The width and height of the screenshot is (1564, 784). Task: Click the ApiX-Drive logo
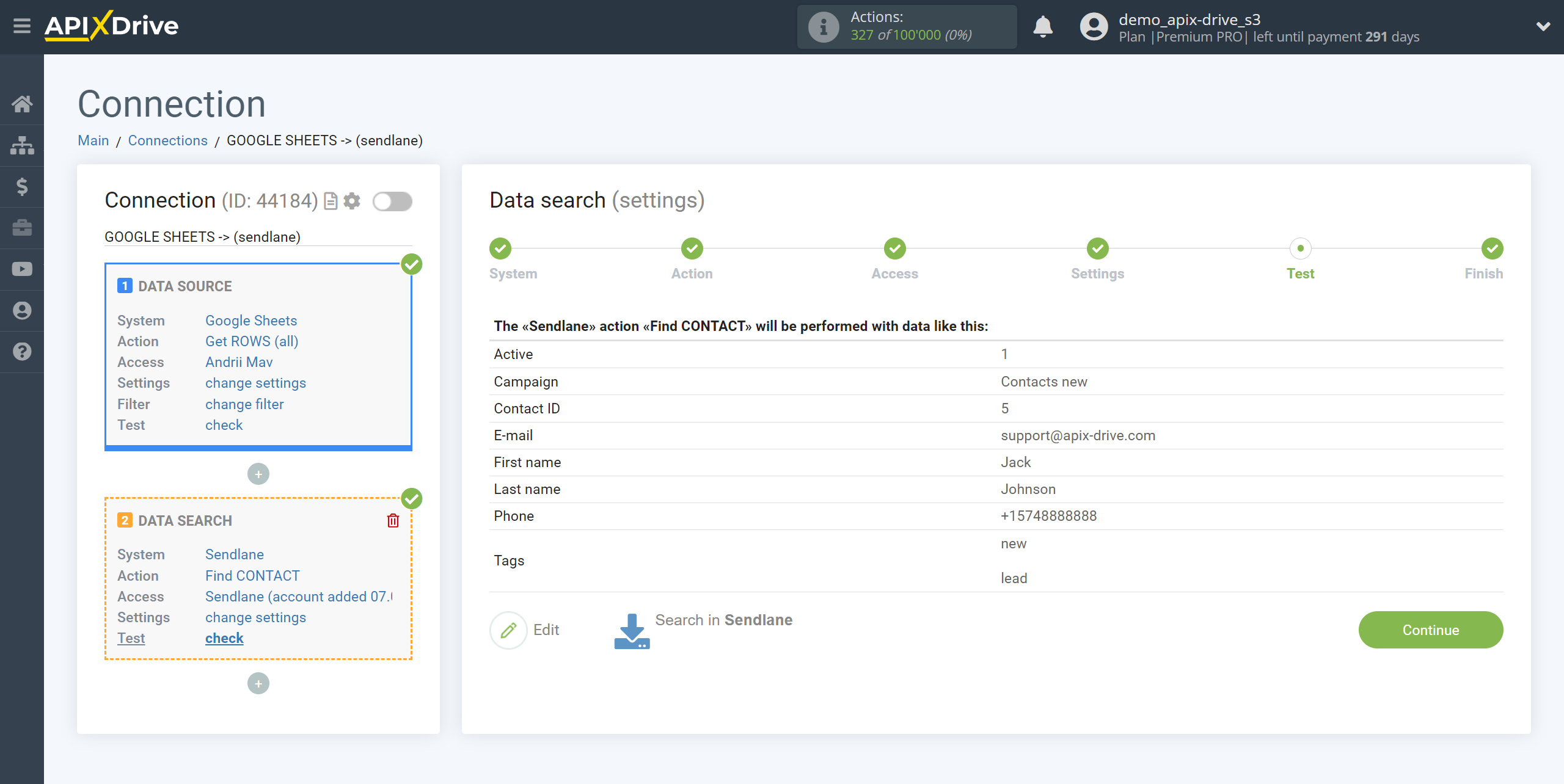[112, 26]
